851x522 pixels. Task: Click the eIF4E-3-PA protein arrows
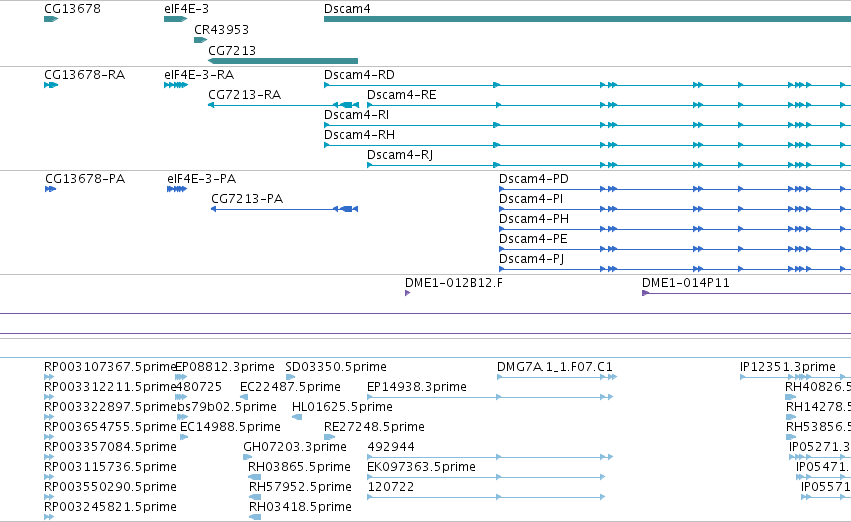pos(177,189)
